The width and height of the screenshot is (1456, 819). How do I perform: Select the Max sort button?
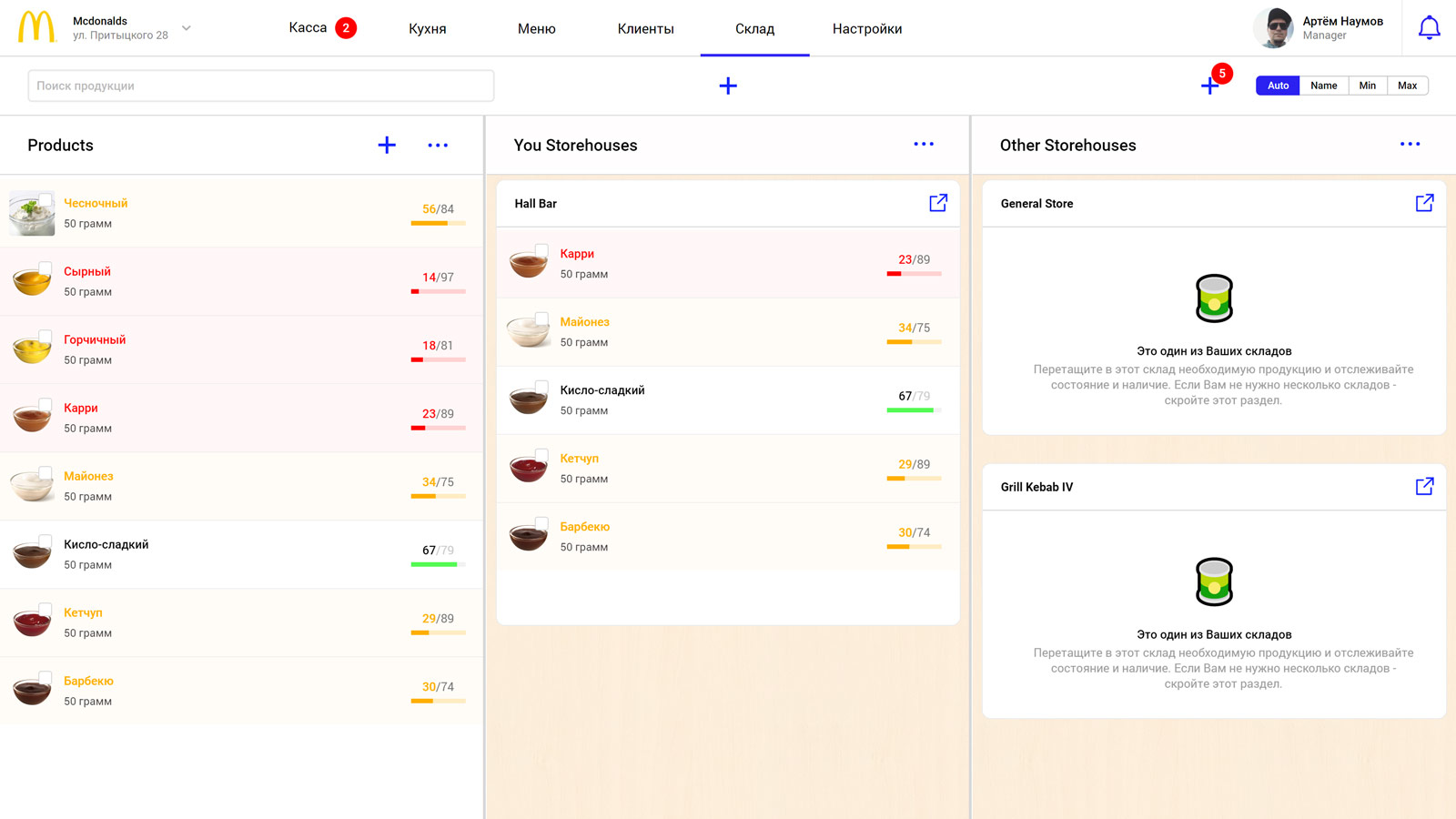point(1407,86)
